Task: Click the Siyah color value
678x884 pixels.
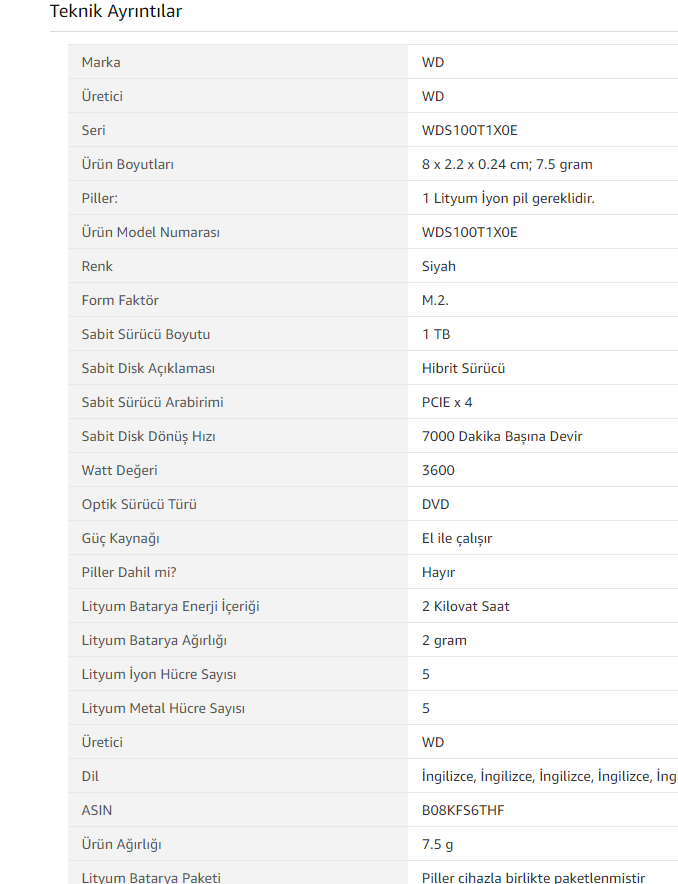Action: click(439, 266)
